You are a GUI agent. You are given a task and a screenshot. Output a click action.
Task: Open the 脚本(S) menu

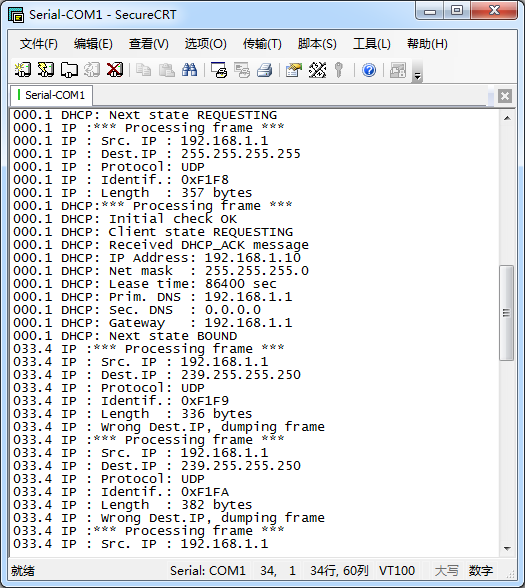click(x=317, y=44)
